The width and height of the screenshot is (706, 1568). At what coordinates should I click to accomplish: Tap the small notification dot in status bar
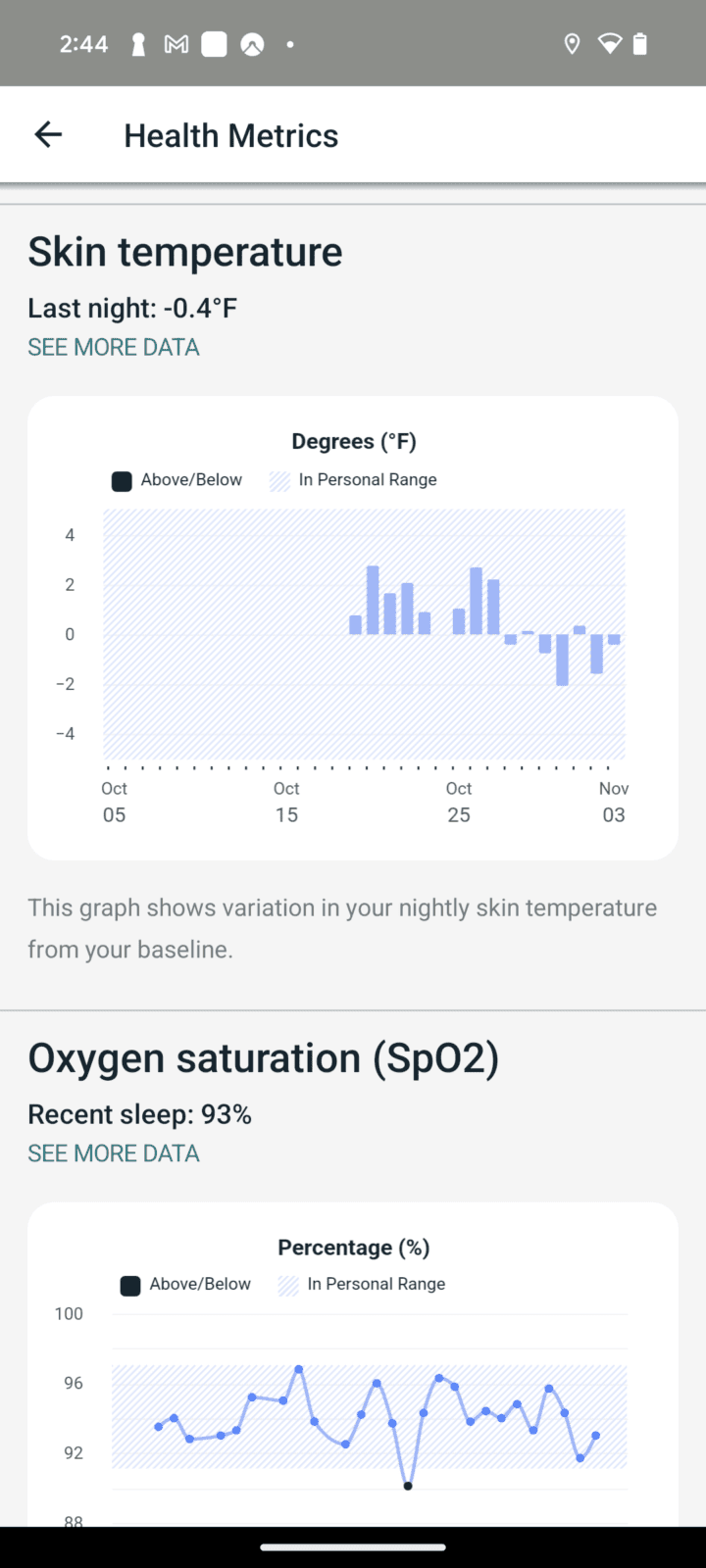[290, 44]
